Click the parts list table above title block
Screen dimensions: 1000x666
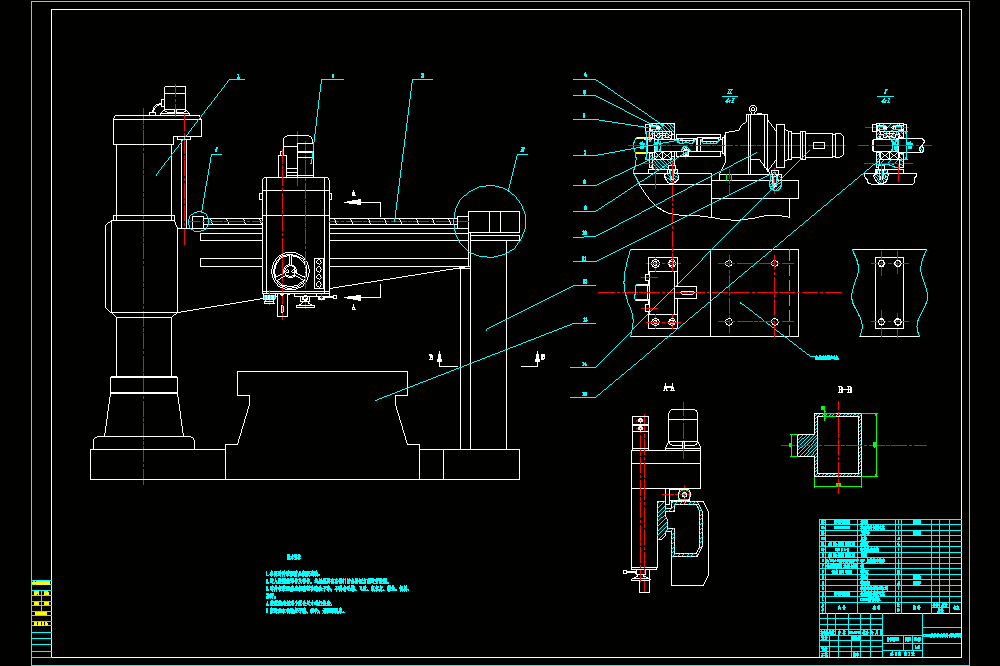890,567
